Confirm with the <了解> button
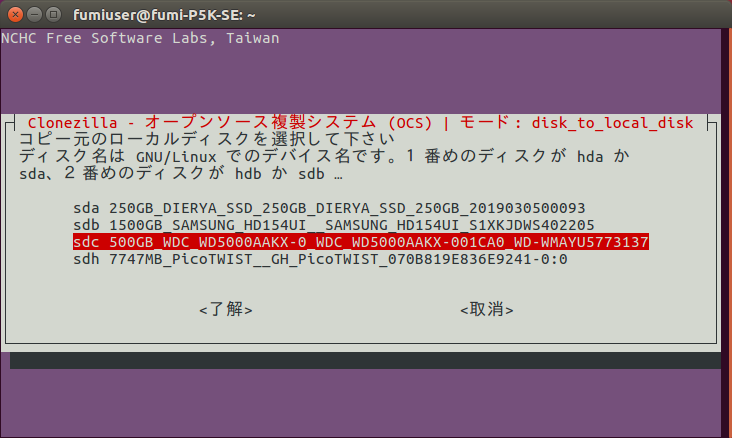 coord(226,309)
